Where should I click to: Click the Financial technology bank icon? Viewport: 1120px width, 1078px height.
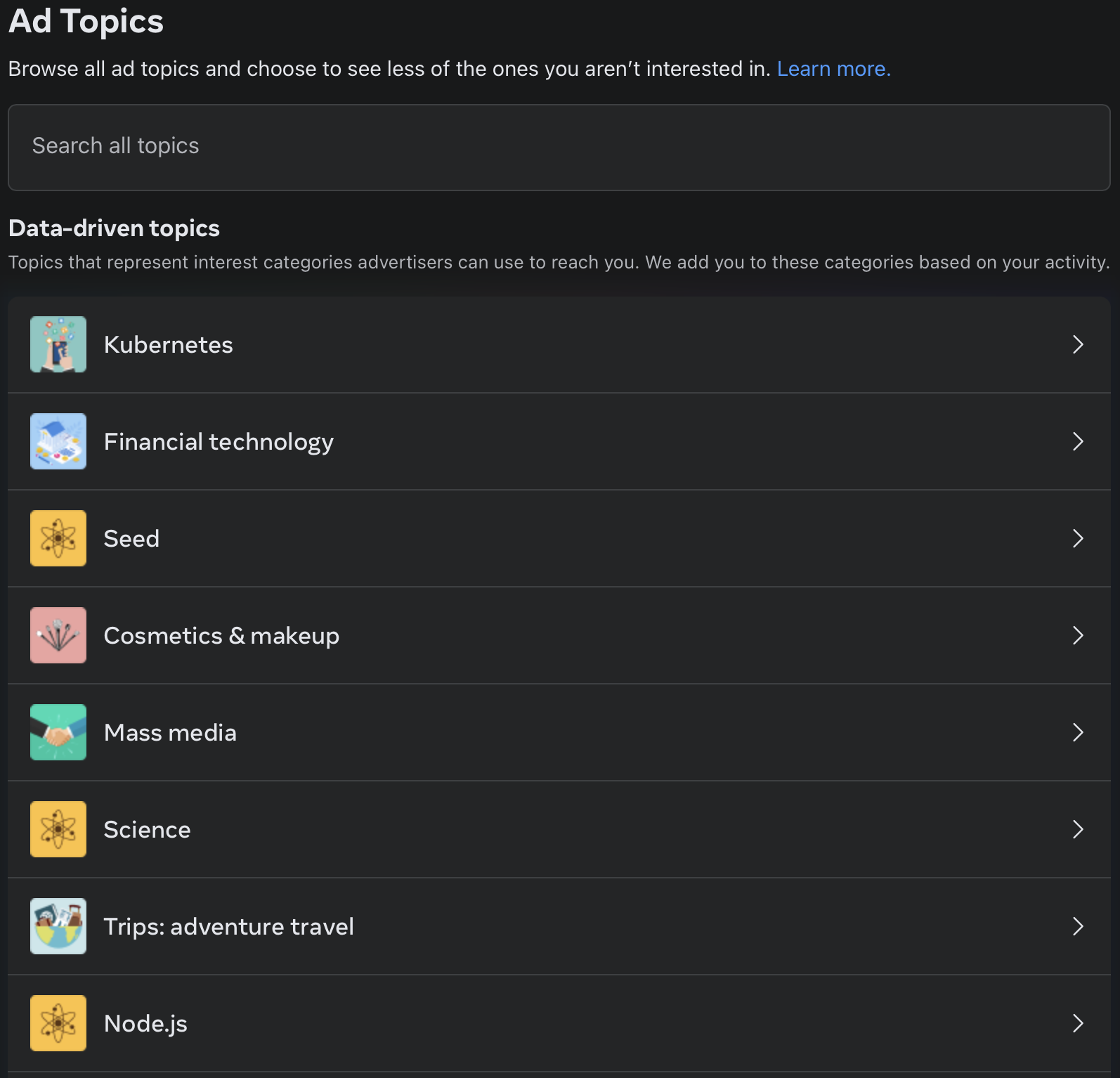pyautogui.click(x=58, y=441)
